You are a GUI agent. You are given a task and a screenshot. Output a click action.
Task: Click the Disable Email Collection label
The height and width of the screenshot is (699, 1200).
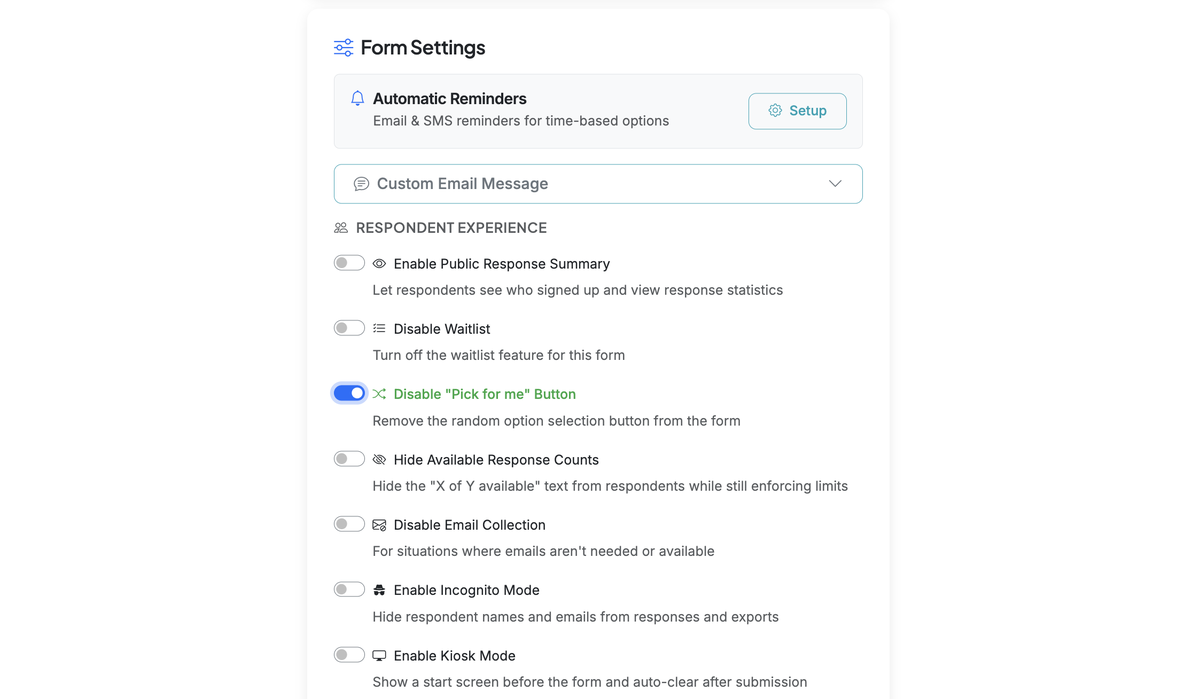(x=469, y=524)
